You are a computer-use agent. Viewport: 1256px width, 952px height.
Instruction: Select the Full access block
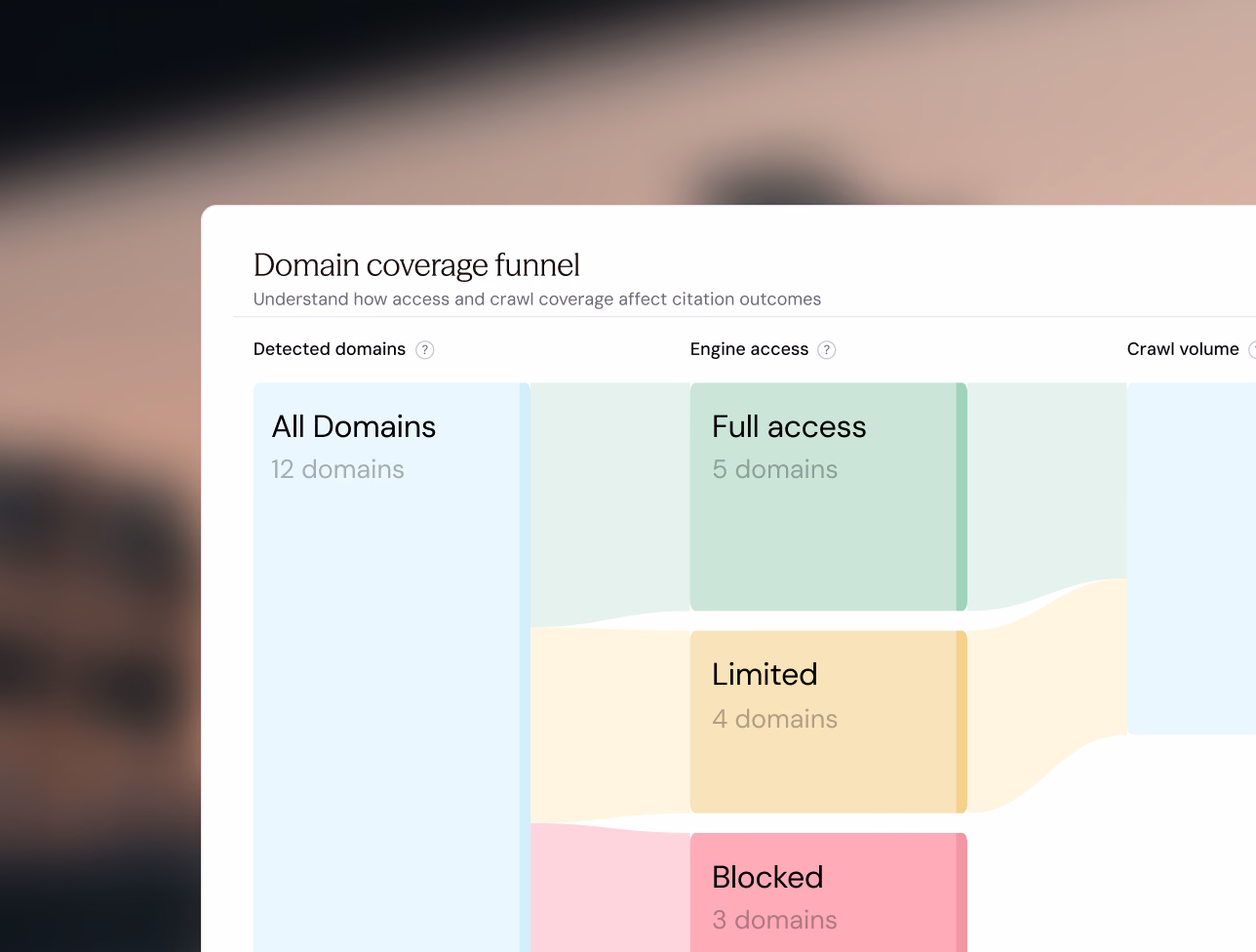[828, 496]
